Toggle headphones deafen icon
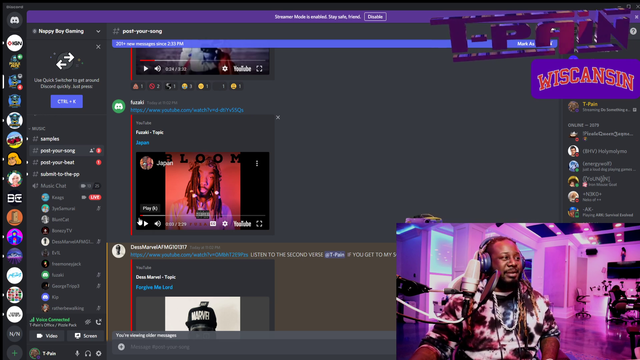The width and height of the screenshot is (640, 360). point(88,353)
